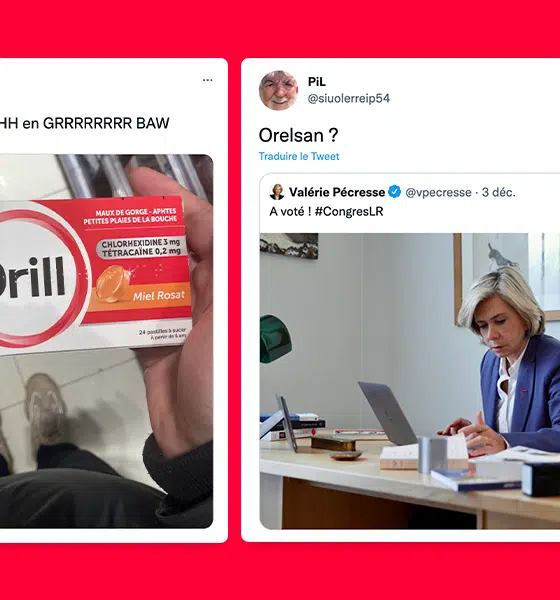Click the laptop in the desk photo
This screenshot has width=560, height=600.
click(387, 413)
